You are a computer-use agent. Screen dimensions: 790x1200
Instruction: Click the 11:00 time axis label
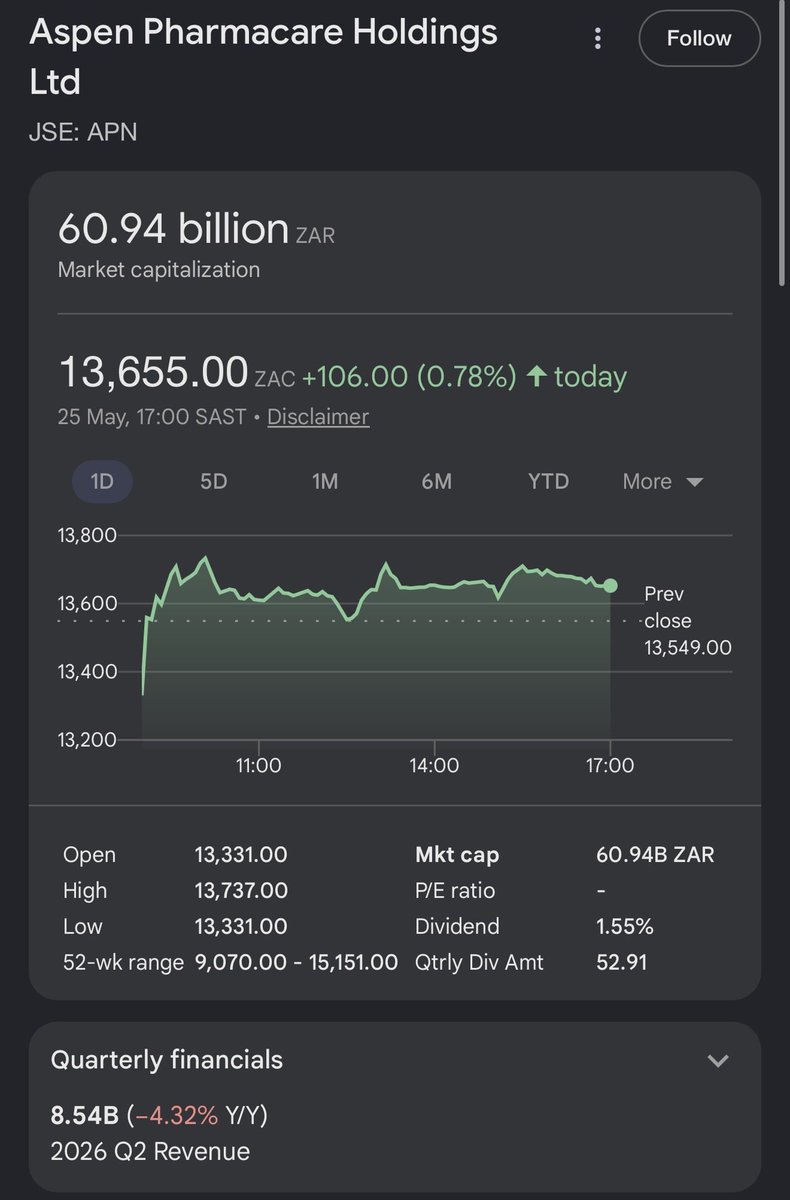[258, 765]
